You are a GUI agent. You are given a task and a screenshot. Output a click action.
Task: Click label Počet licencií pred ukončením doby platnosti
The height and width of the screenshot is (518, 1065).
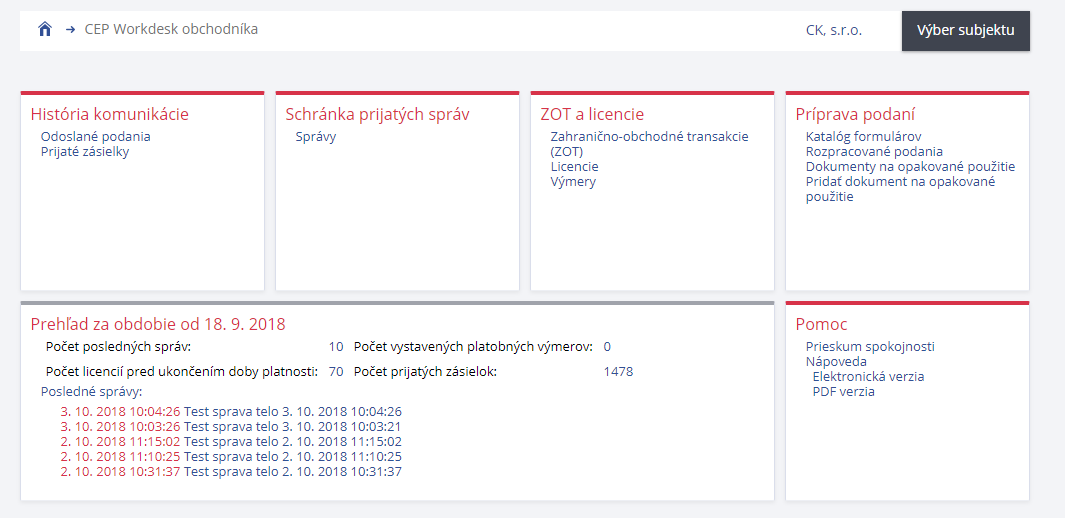[x=181, y=371]
